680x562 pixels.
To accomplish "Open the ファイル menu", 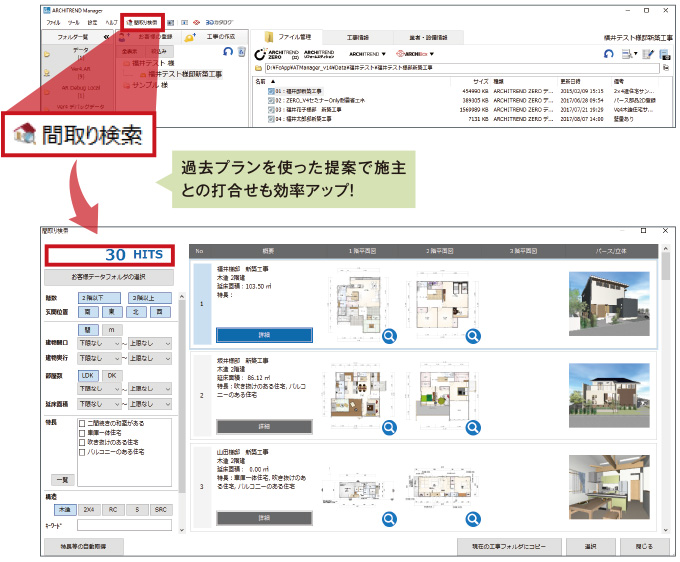I will 53,23.
